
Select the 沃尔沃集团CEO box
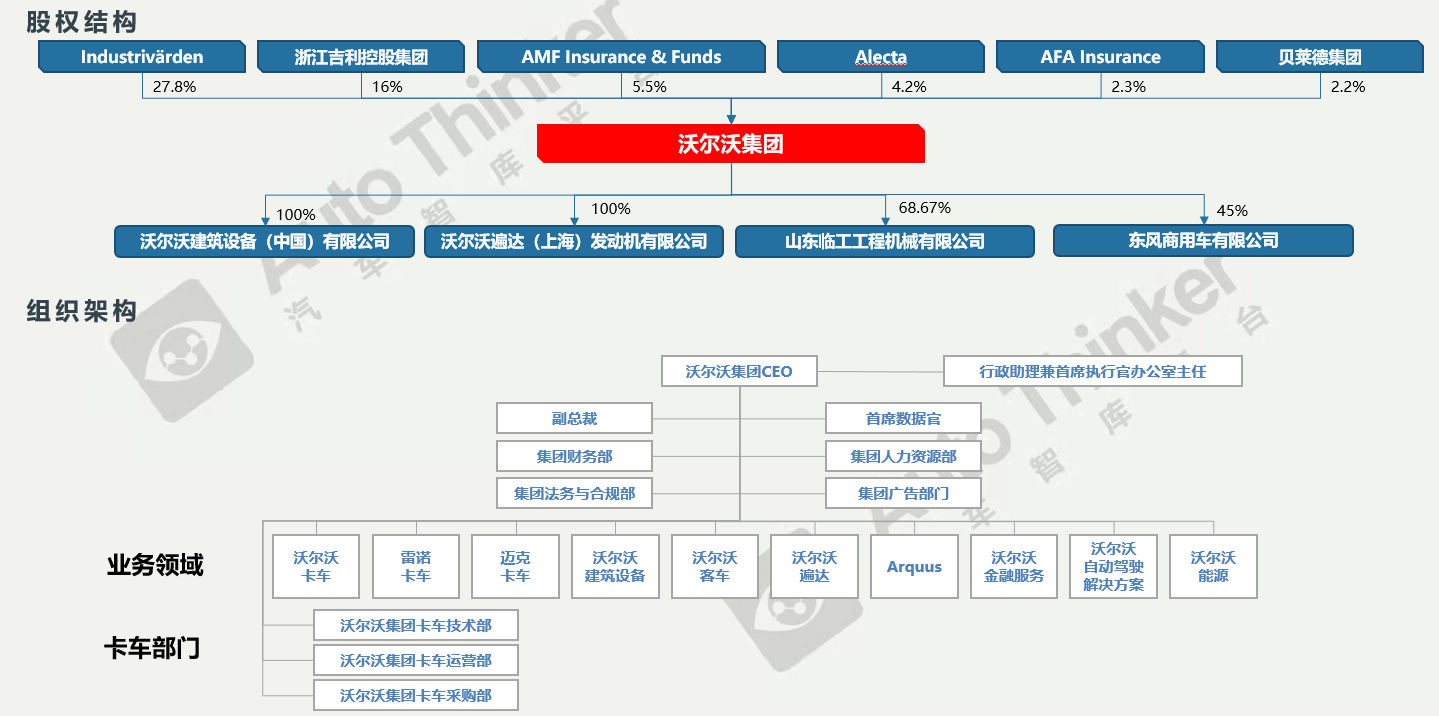(x=739, y=371)
